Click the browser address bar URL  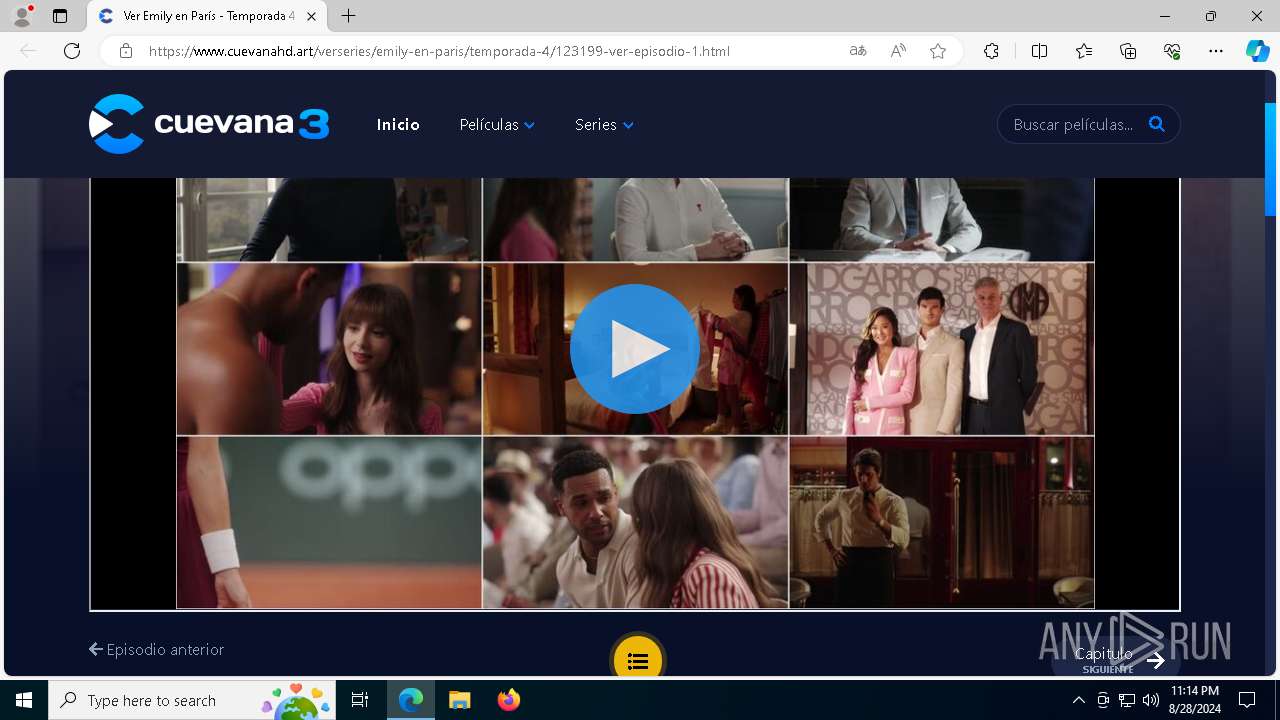[x=439, y=51]
